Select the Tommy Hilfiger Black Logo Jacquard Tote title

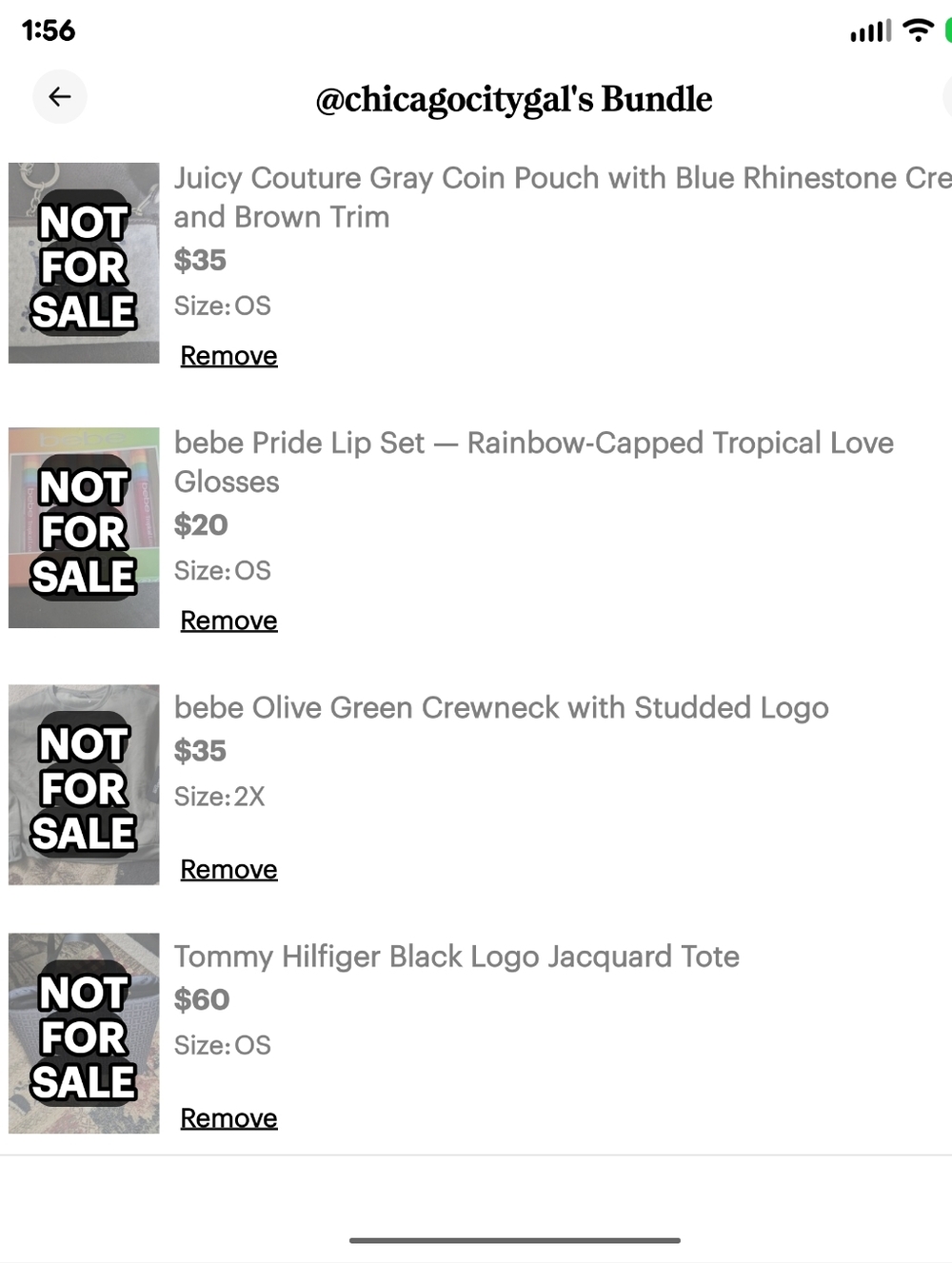456,957
